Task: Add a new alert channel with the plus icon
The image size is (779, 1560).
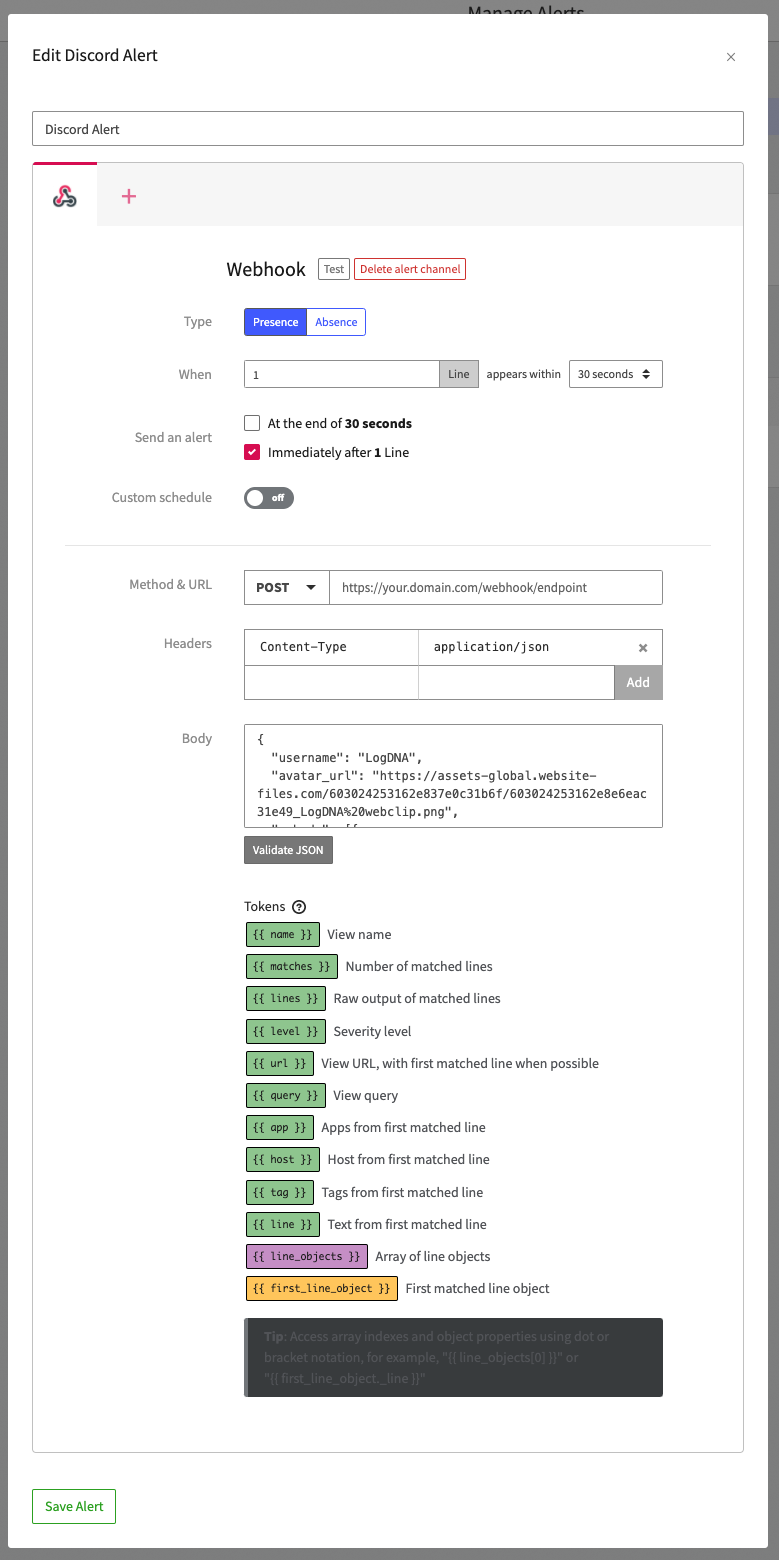Action: [x=128, y=196]
